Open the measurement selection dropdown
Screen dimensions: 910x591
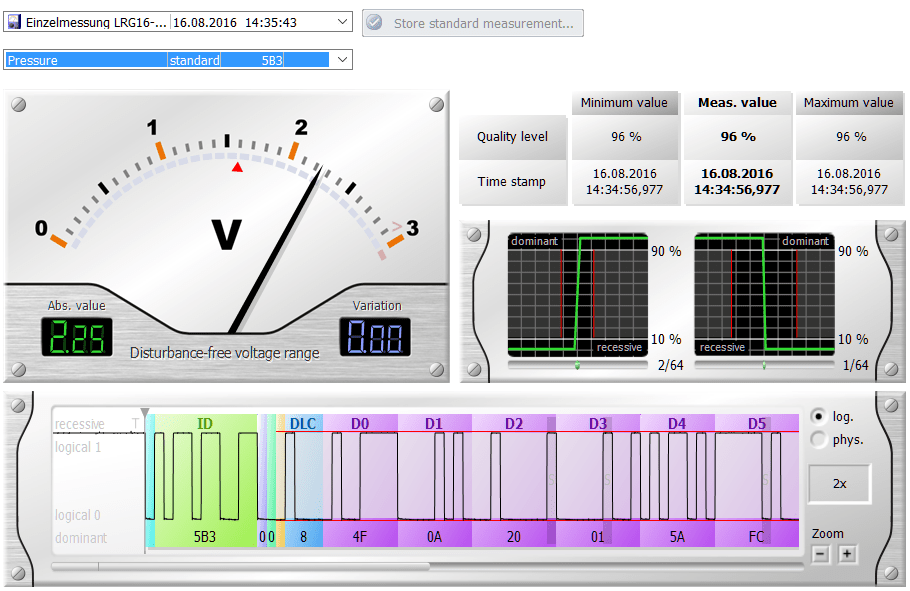point(340,19)
